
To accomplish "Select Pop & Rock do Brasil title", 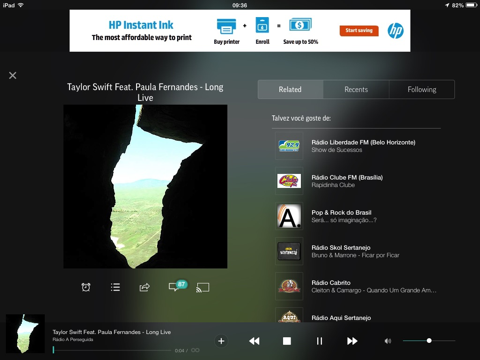I will pos(341,212).
